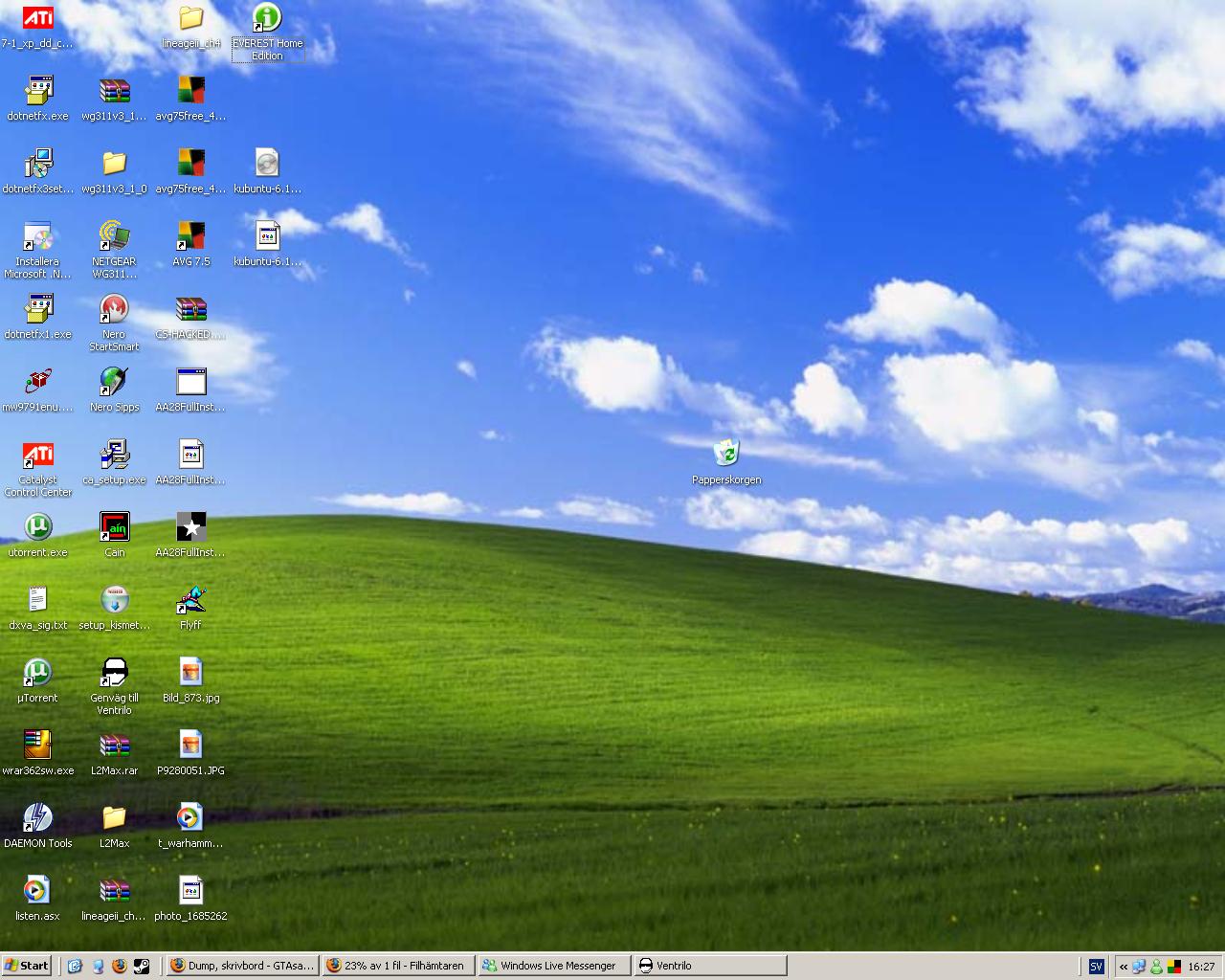The image size is (1225, 980).
Task: Launch Firefox from Quick Launch
Action: 120,966
